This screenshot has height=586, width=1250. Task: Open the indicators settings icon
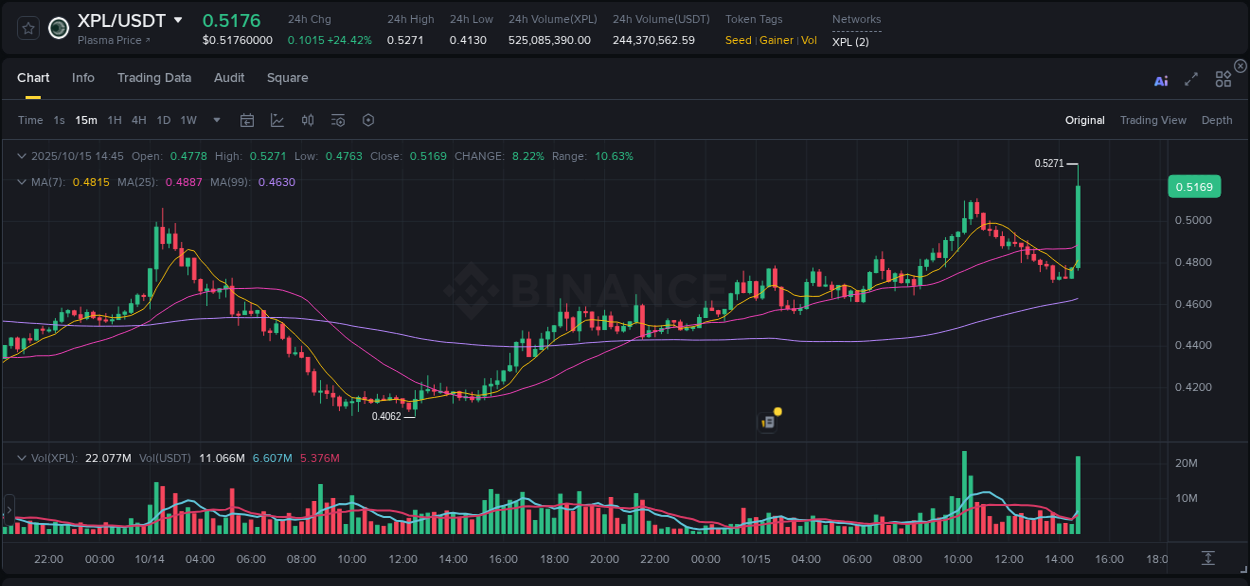click(x=337, y=119)
